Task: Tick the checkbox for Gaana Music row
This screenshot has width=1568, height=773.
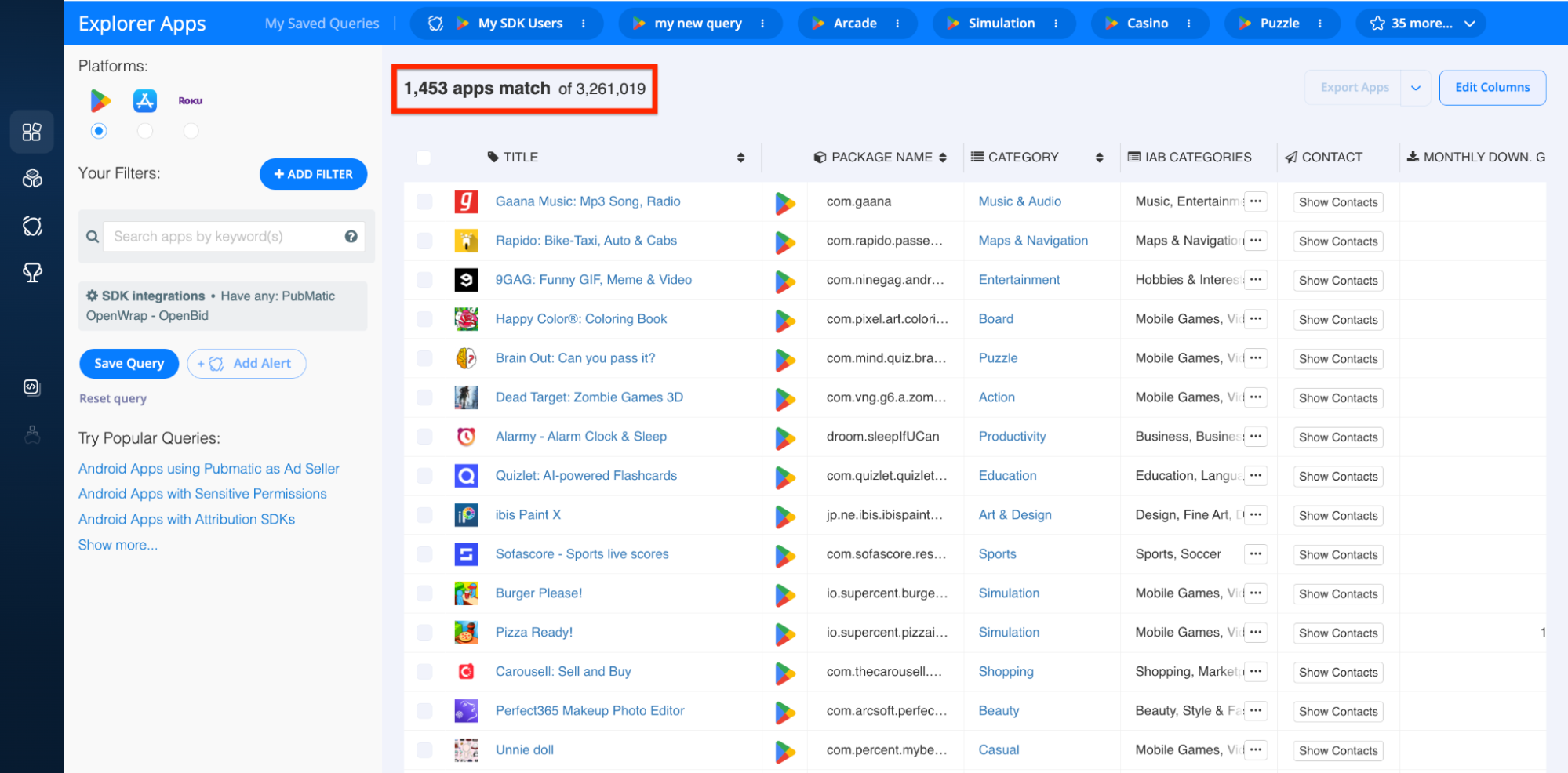Action: point(424,201)
